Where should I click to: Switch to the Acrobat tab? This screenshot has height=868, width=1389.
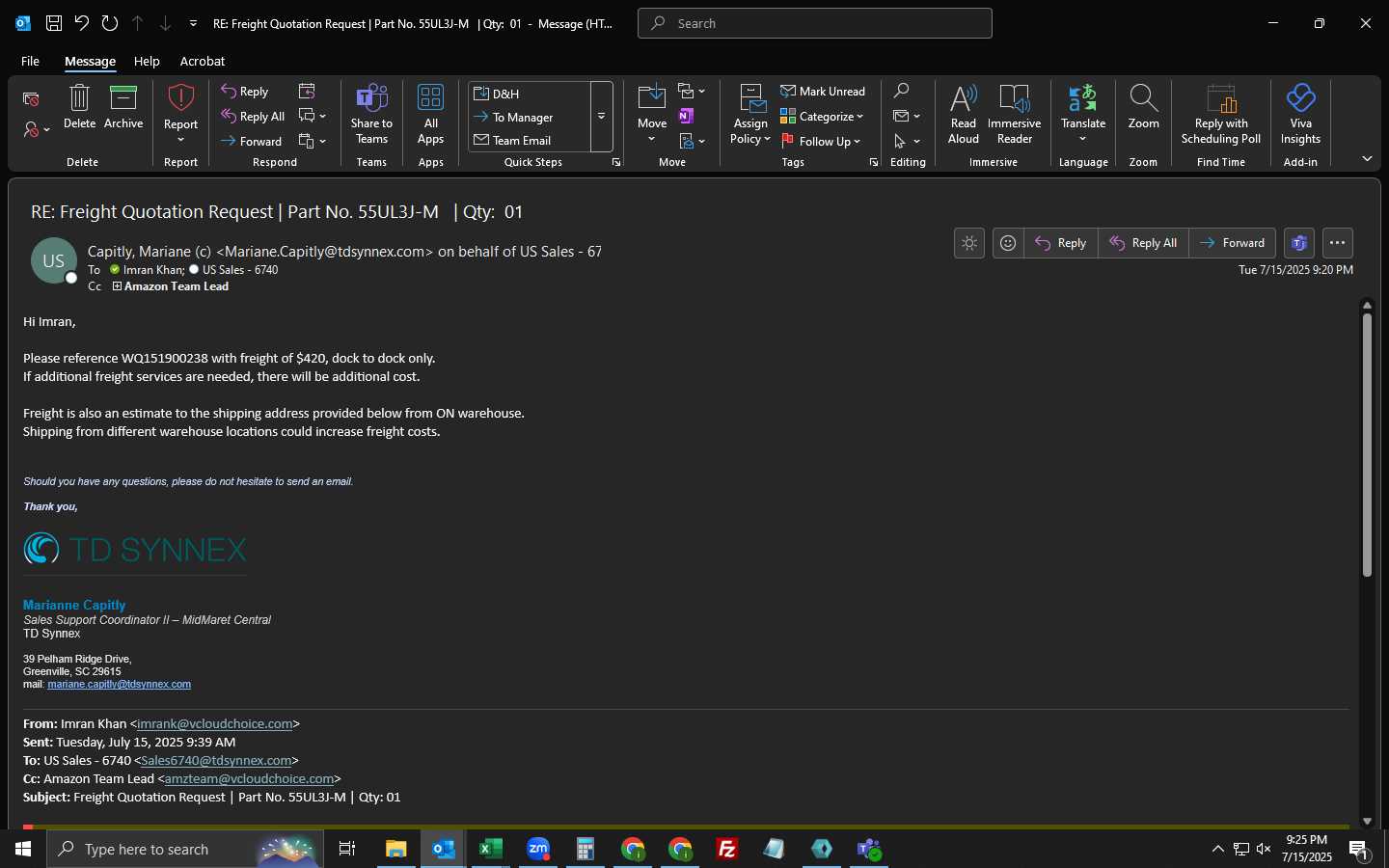pyautogui.click(x=203, y=61)
